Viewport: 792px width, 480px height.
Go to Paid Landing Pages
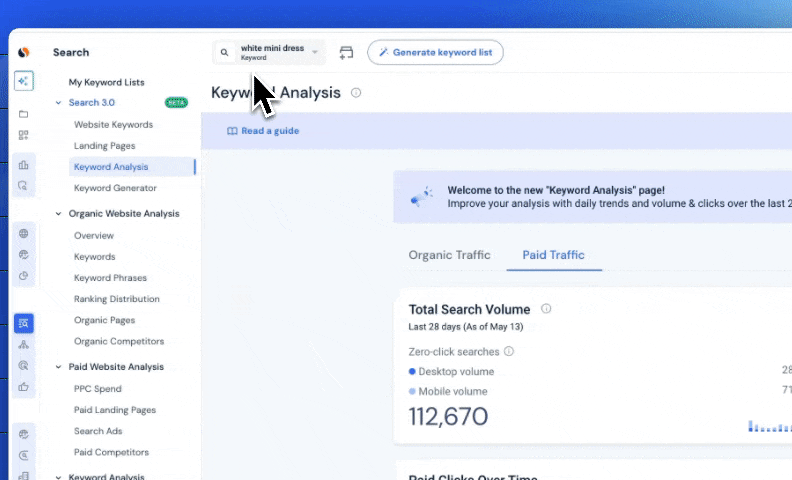115,410
